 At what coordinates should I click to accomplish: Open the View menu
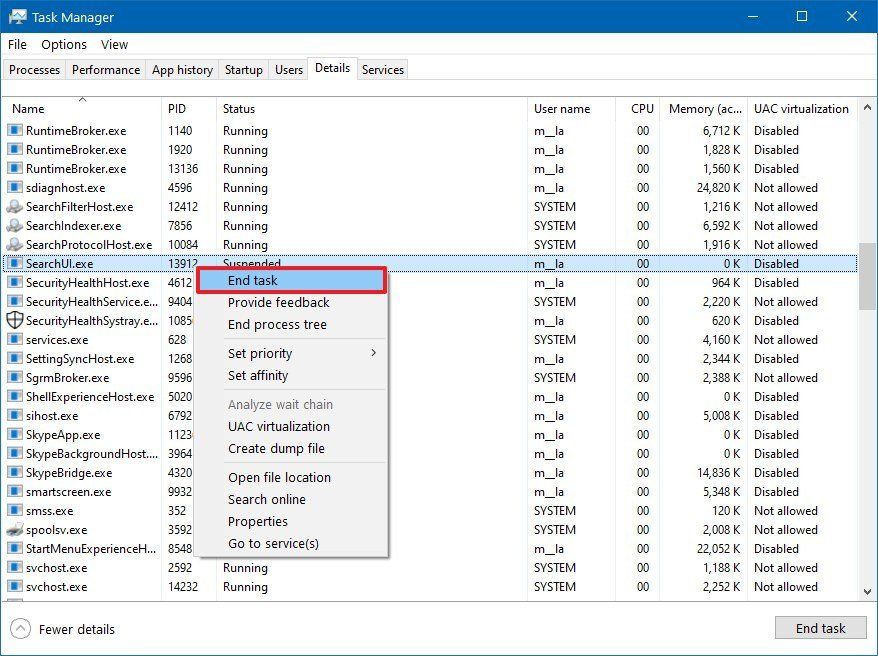114,44
